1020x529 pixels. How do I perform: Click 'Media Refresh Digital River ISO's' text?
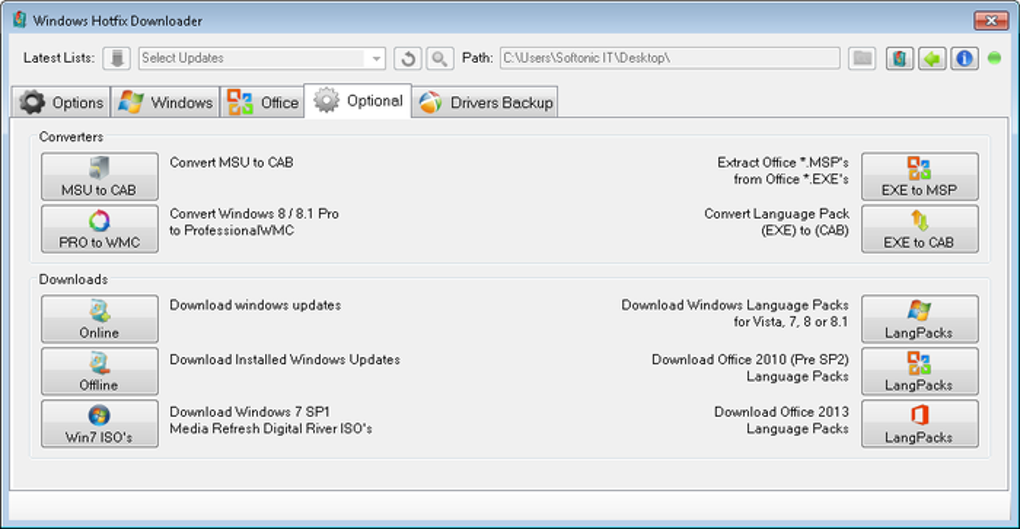coord(271,429)
